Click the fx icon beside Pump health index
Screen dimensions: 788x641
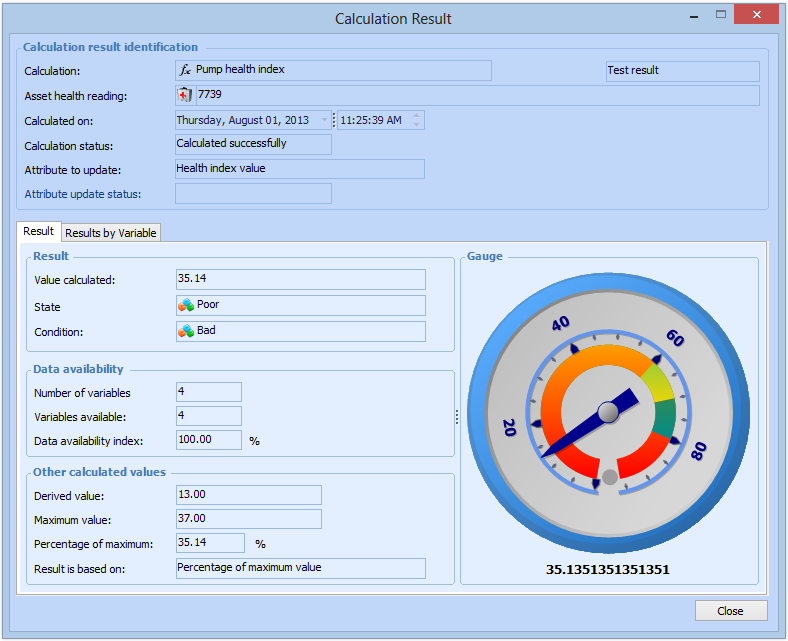[x=185, y=70]
